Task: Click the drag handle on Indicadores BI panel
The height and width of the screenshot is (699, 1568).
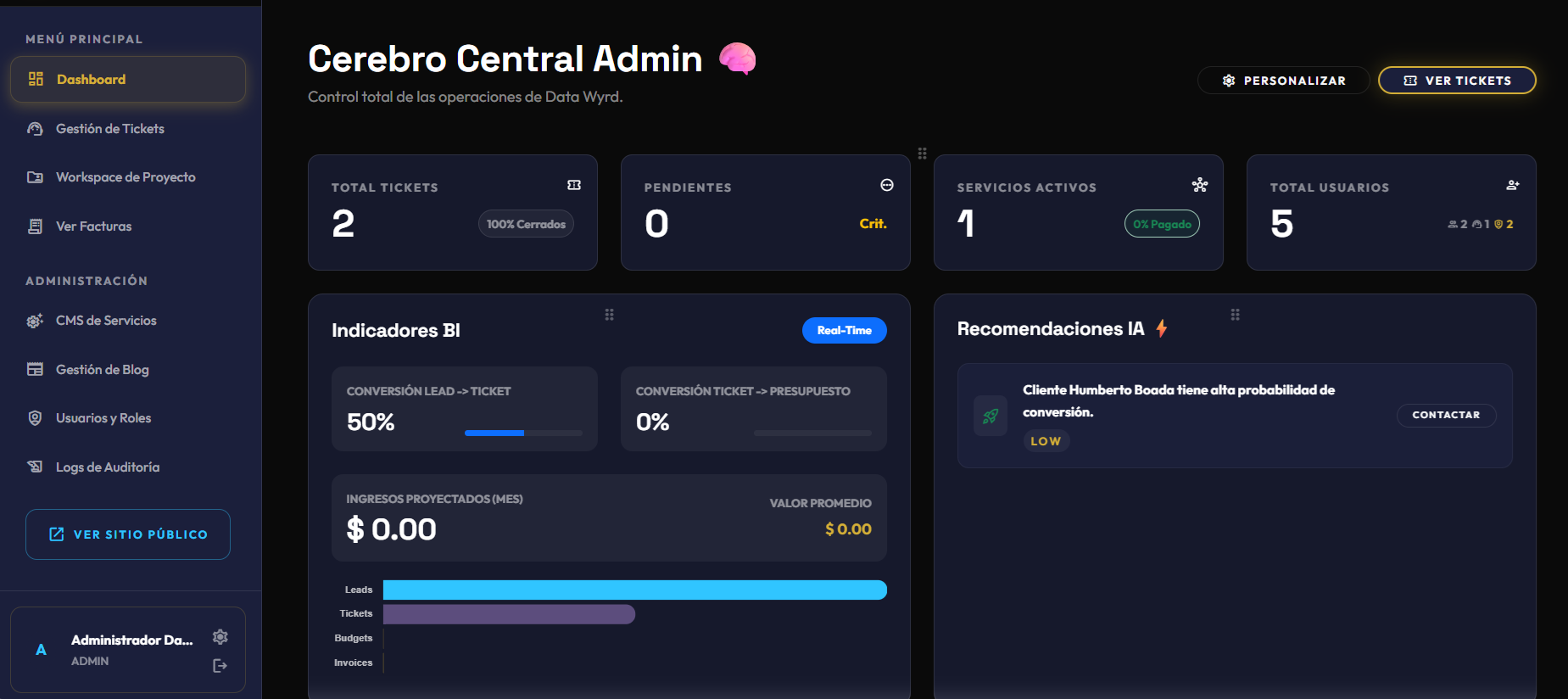Action: click(x=609, y=315)
